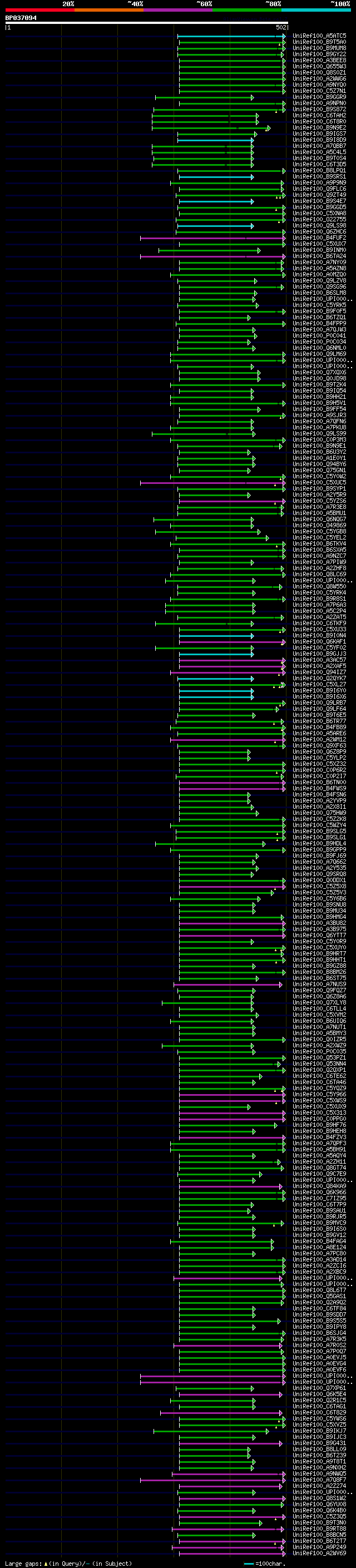Open hit UniRef100_A3AC57

coord(319,660)
